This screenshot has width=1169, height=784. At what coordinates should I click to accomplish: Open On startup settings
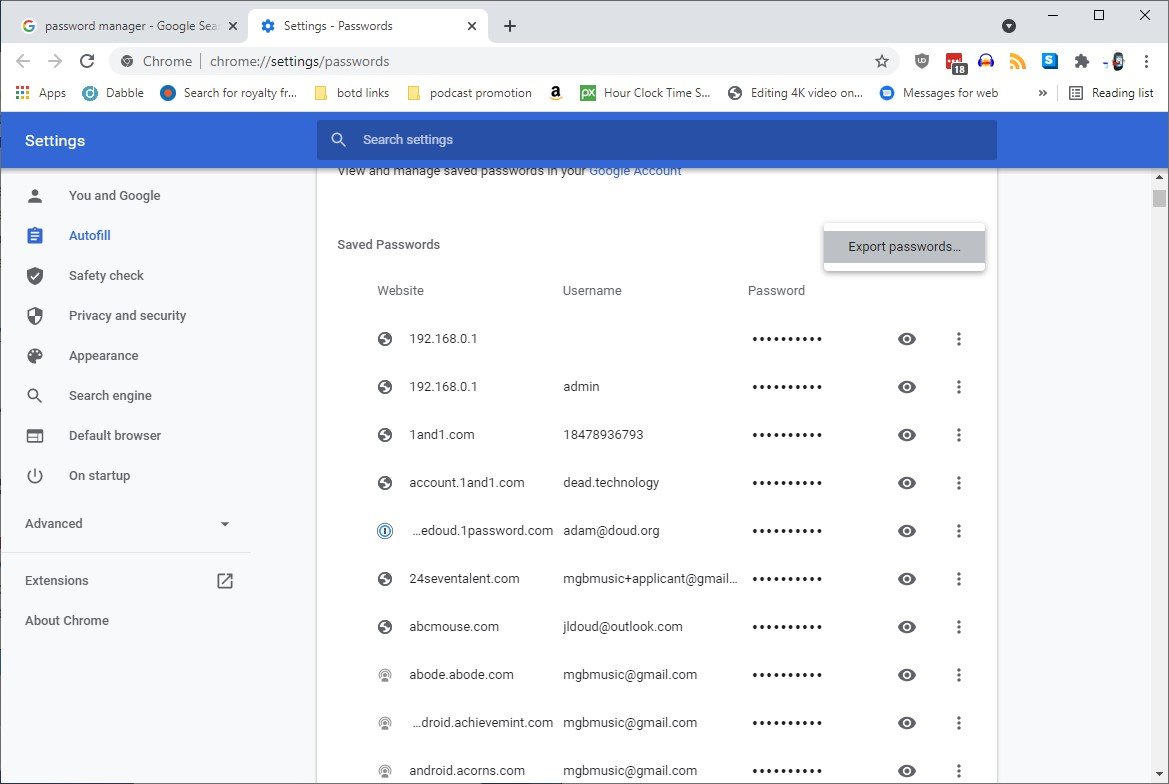99,475
